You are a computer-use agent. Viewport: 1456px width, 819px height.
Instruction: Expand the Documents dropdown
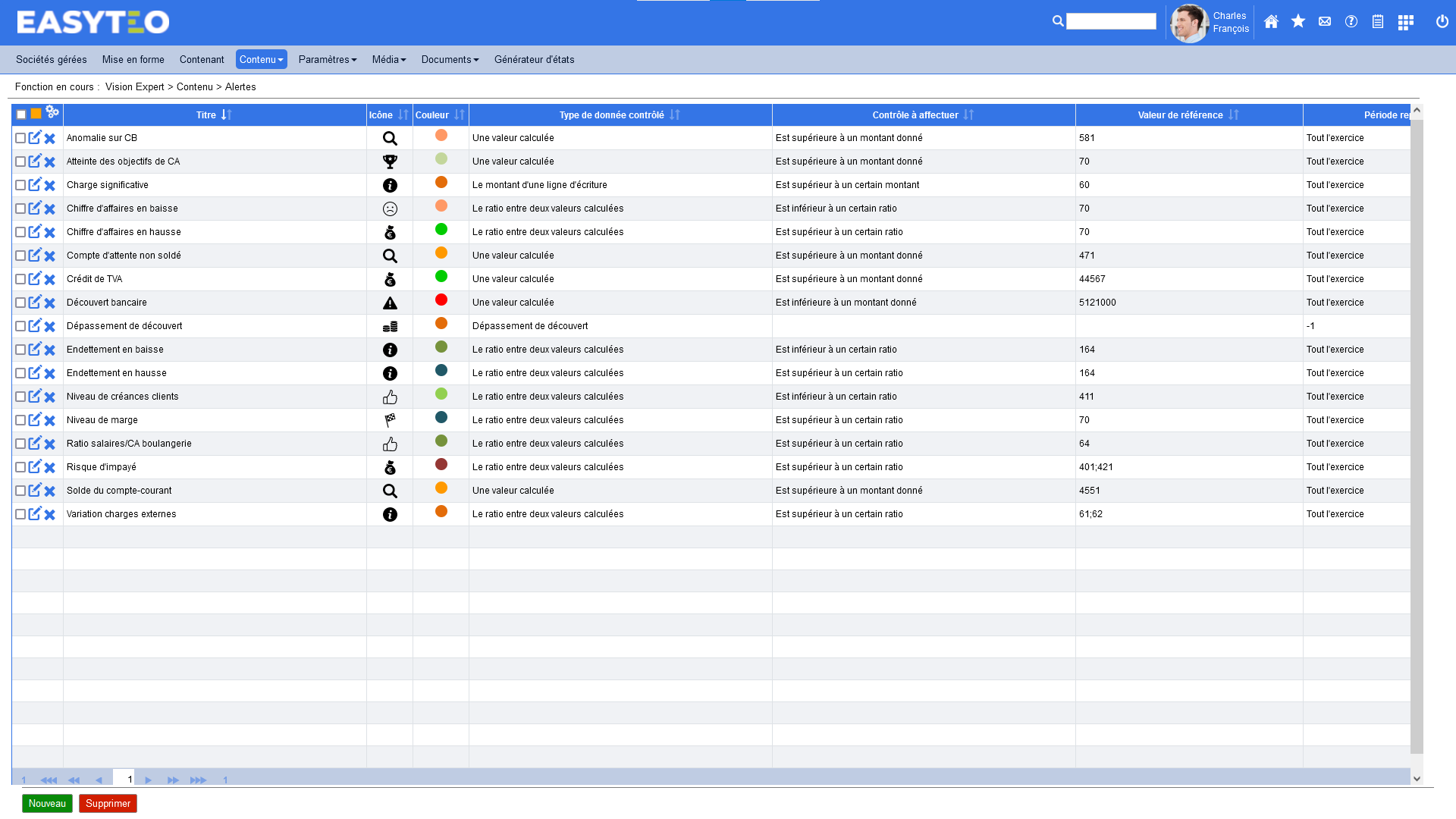pos(450,59)
